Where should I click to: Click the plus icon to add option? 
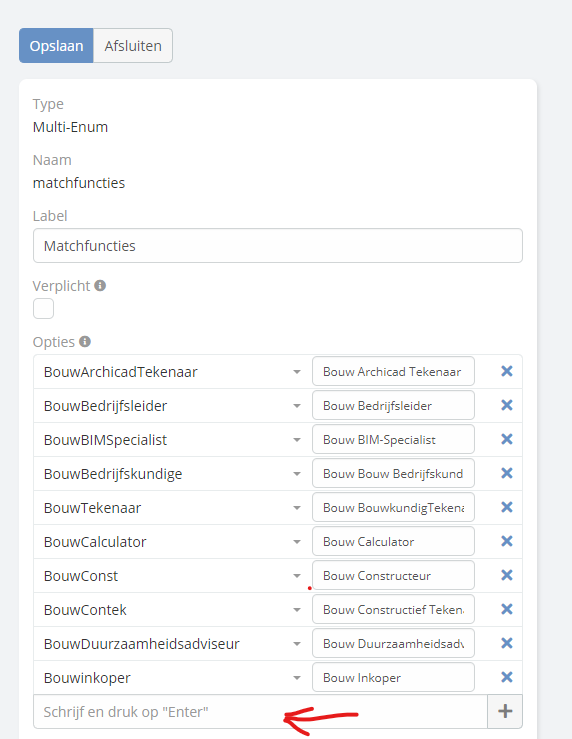click(x=505, y=711)
